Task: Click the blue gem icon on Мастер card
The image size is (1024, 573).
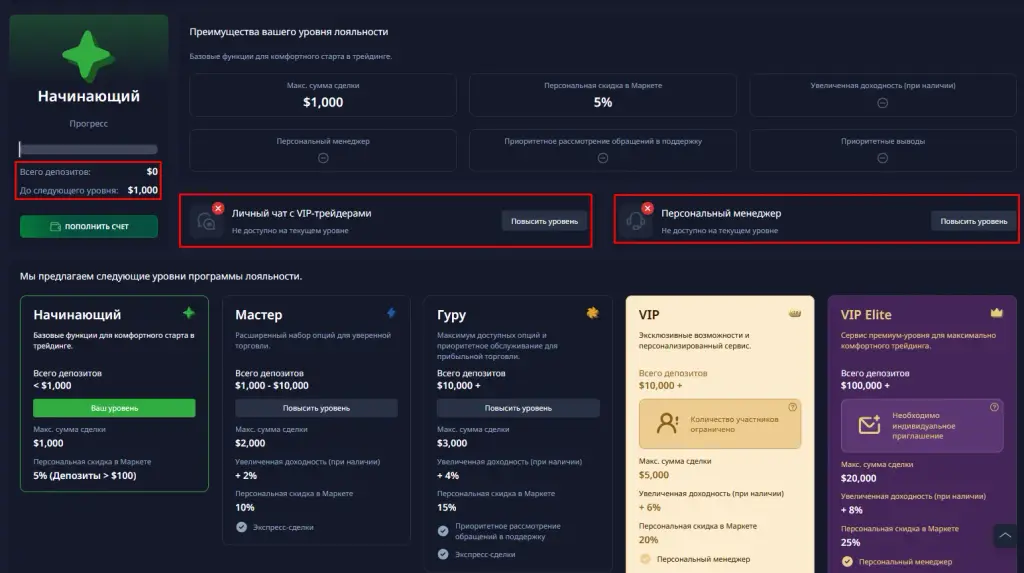Action: tap(391, 313)
